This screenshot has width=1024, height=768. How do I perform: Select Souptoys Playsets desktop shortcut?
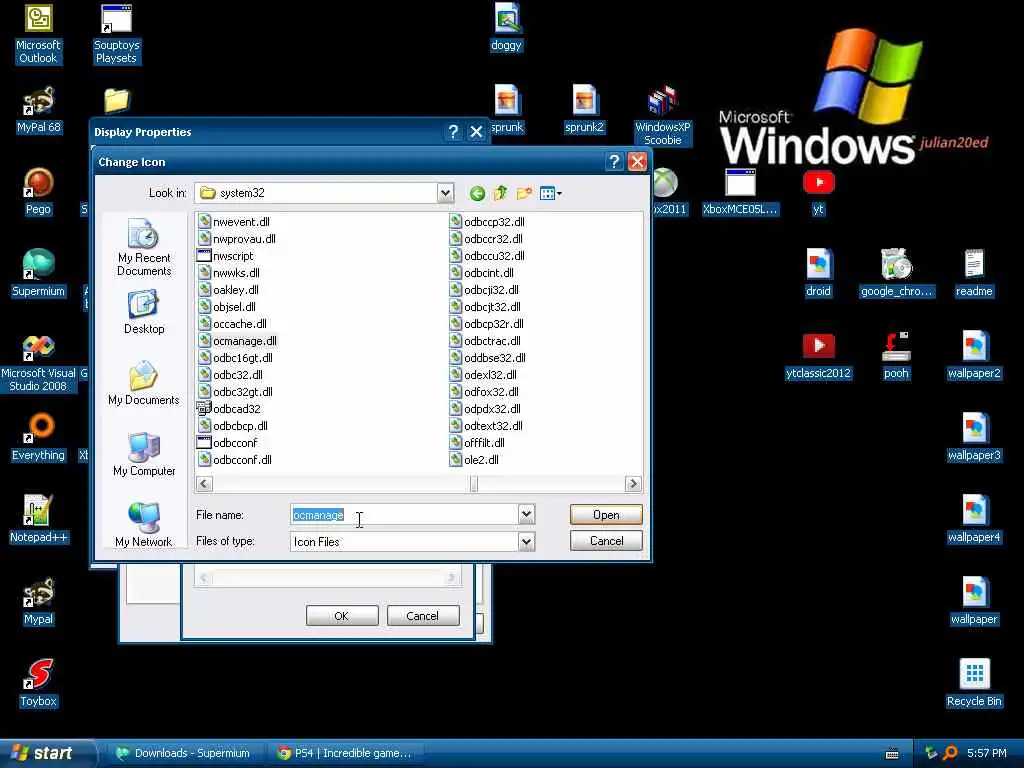pos(116,34)
